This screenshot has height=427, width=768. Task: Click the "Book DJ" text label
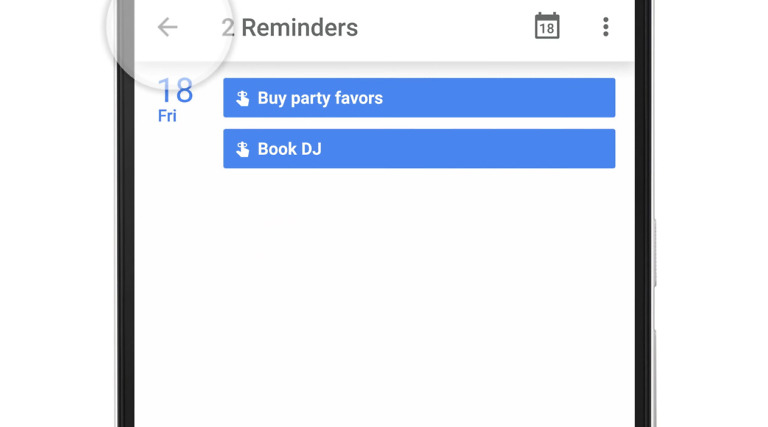pyautogui.click(x=289, y=149)
